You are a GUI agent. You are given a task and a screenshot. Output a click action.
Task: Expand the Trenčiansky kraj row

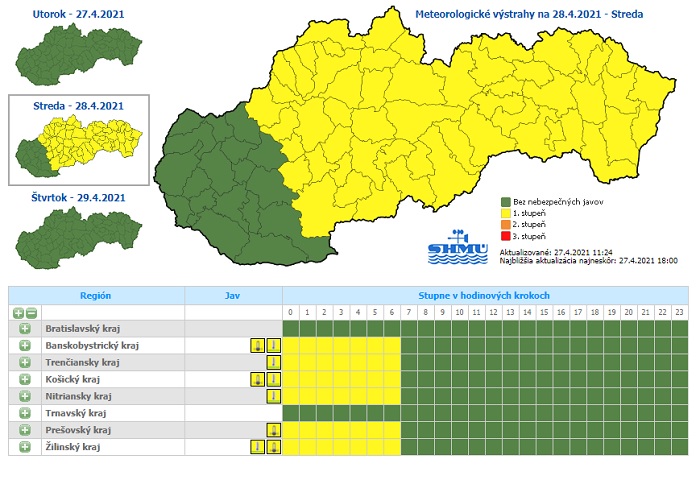pos(25,363)
